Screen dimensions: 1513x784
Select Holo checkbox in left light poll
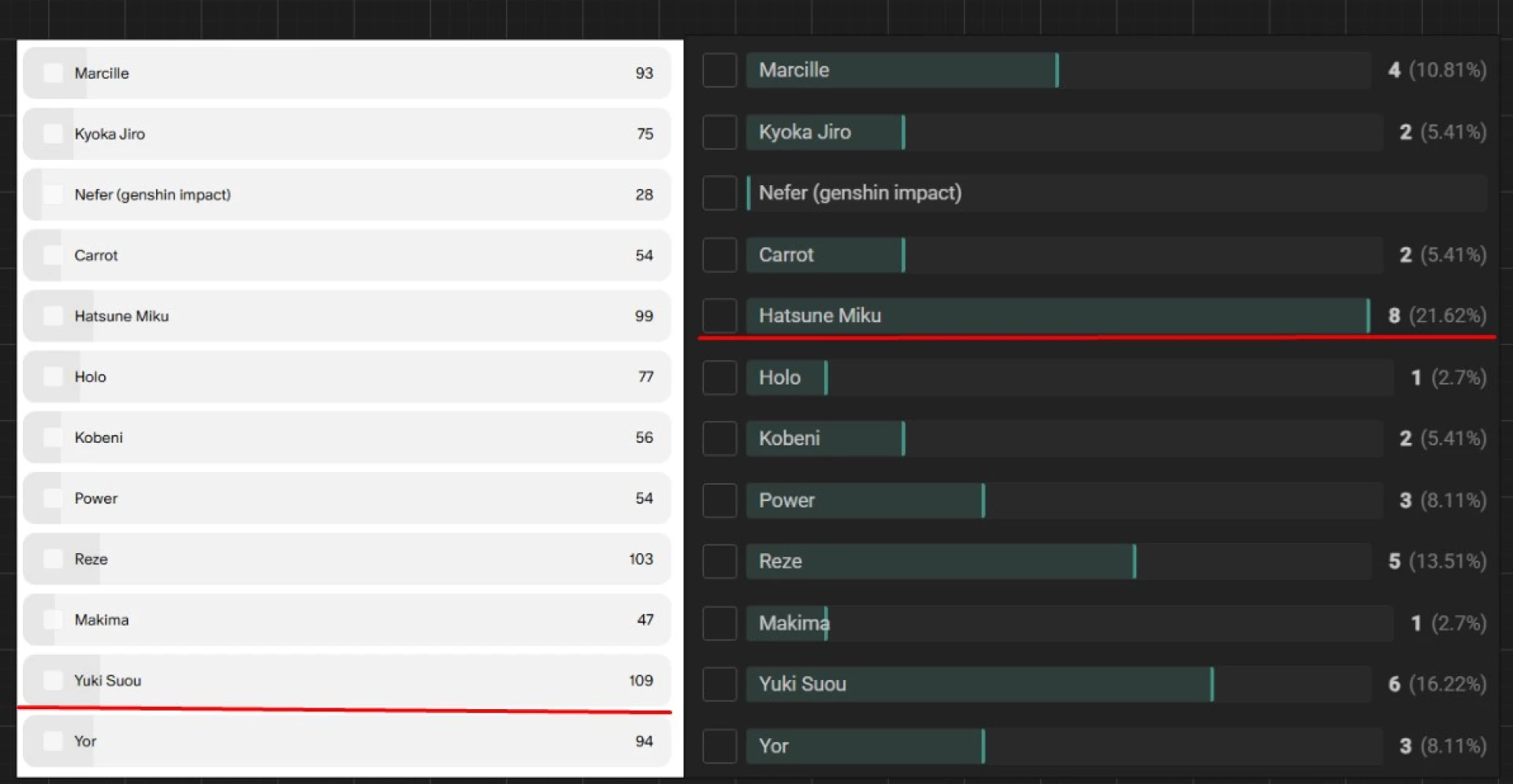53,377
